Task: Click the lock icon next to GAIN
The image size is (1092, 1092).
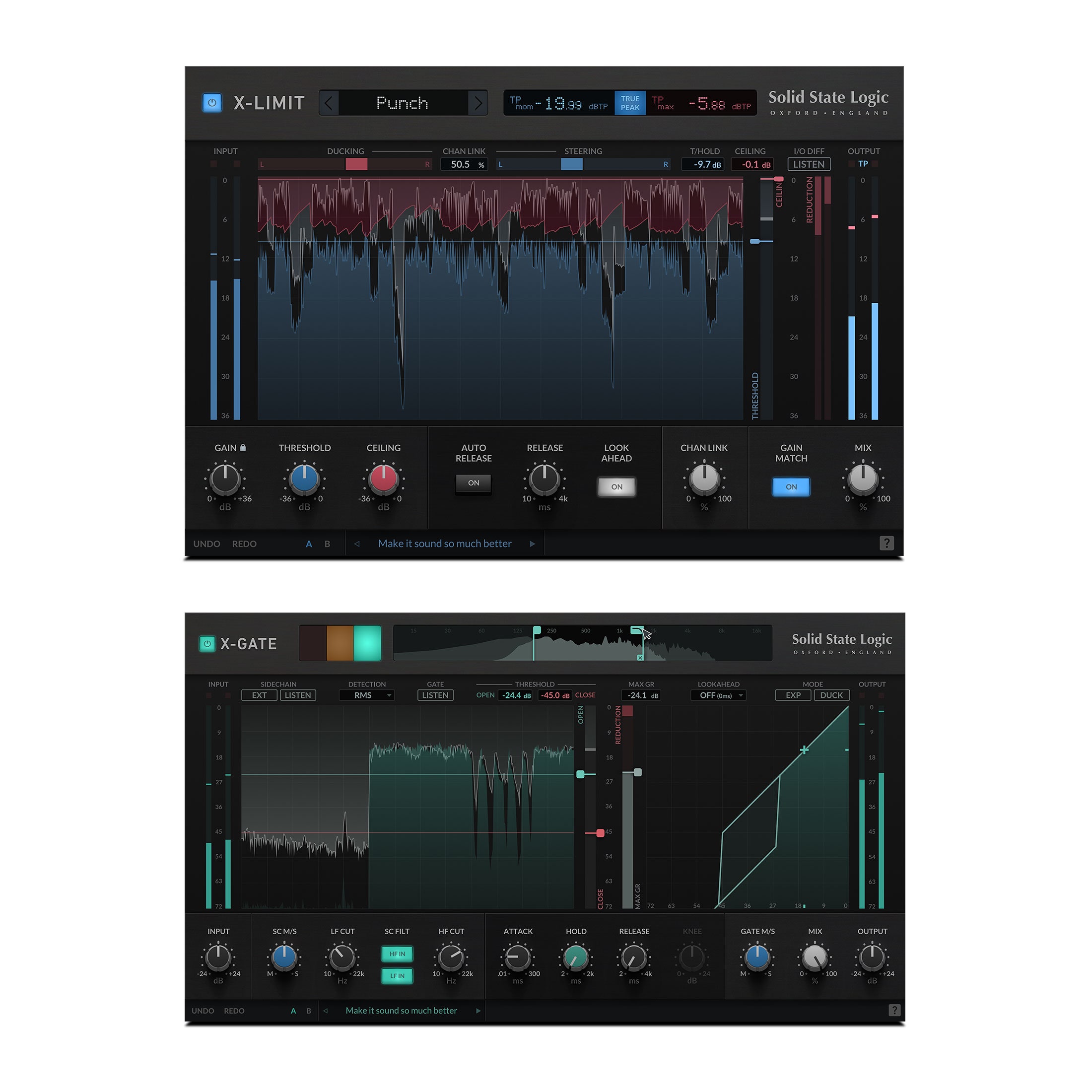Action: coord(243,447)
